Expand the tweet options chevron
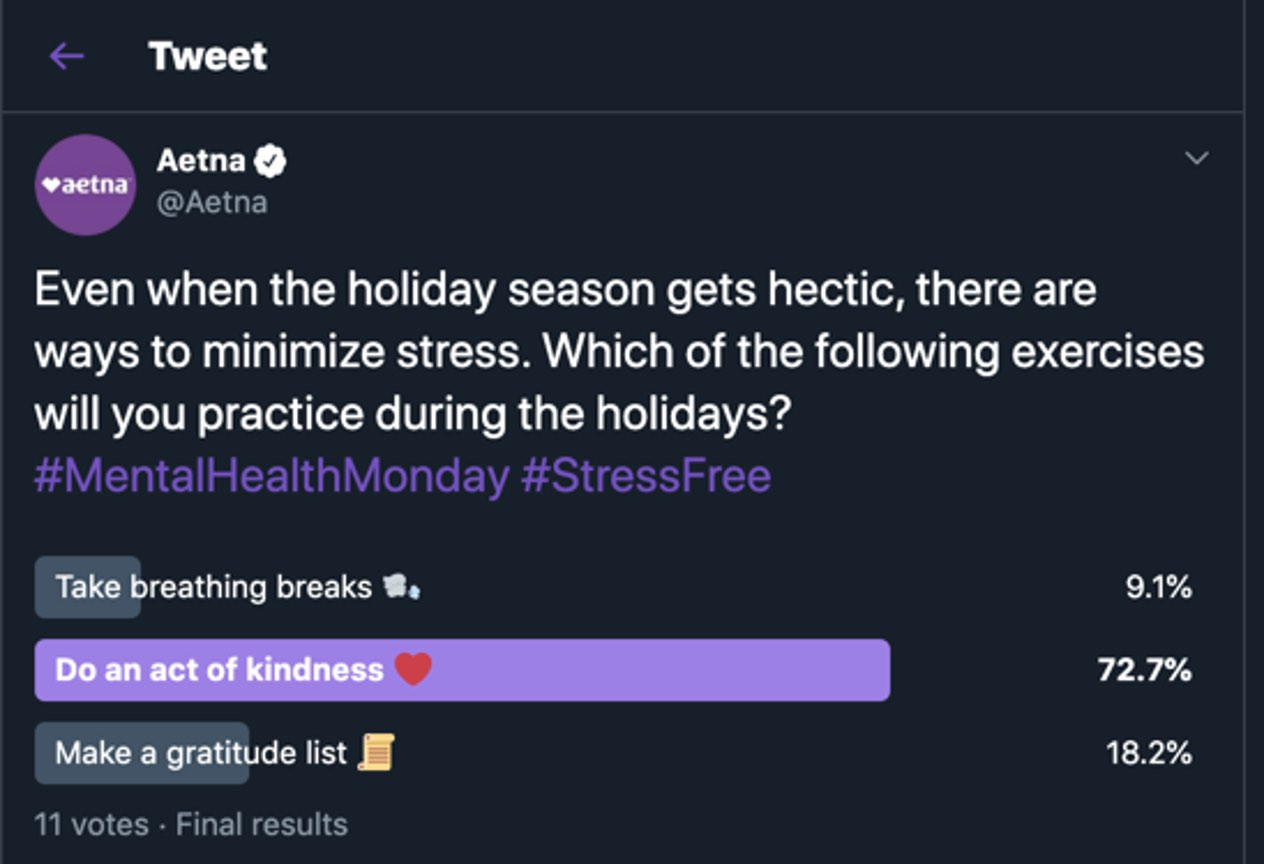The height and width of the screenshot is (864, 1264). [1196, 158]
